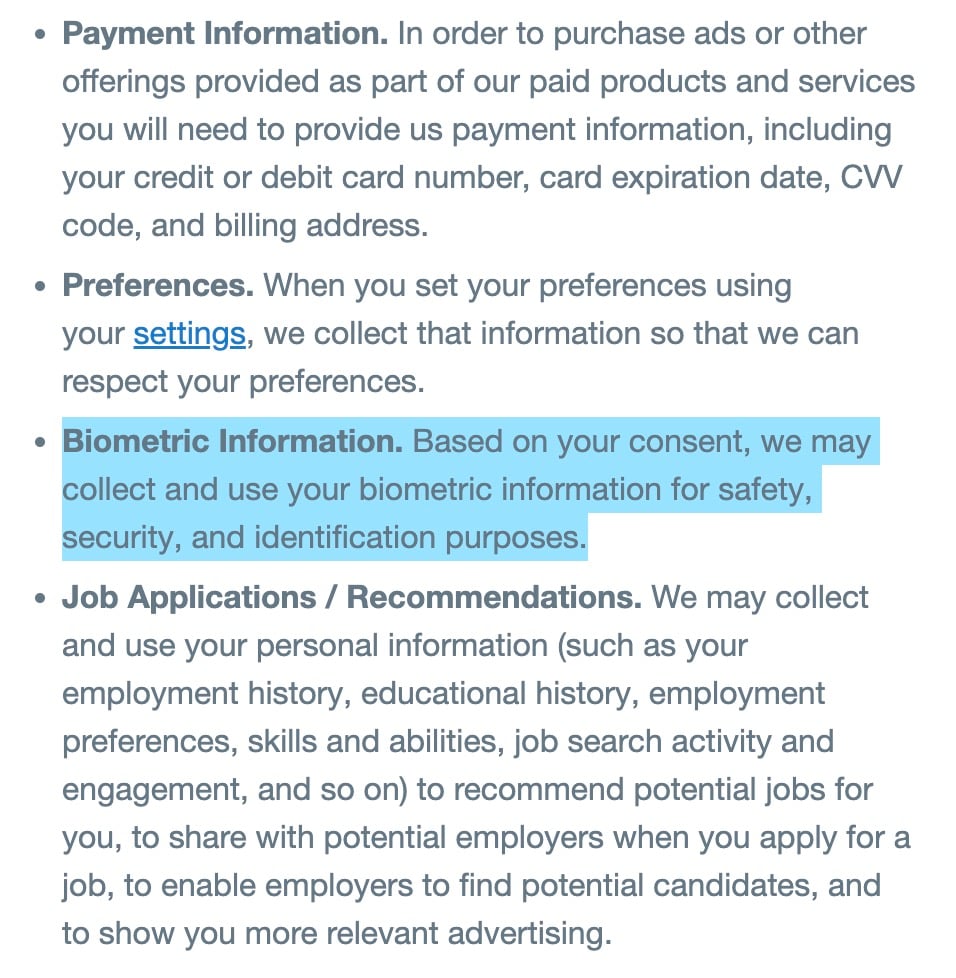Click the bullet beside Preferences
The height and width of the screenshot is (978, 956).
[41, 287]
